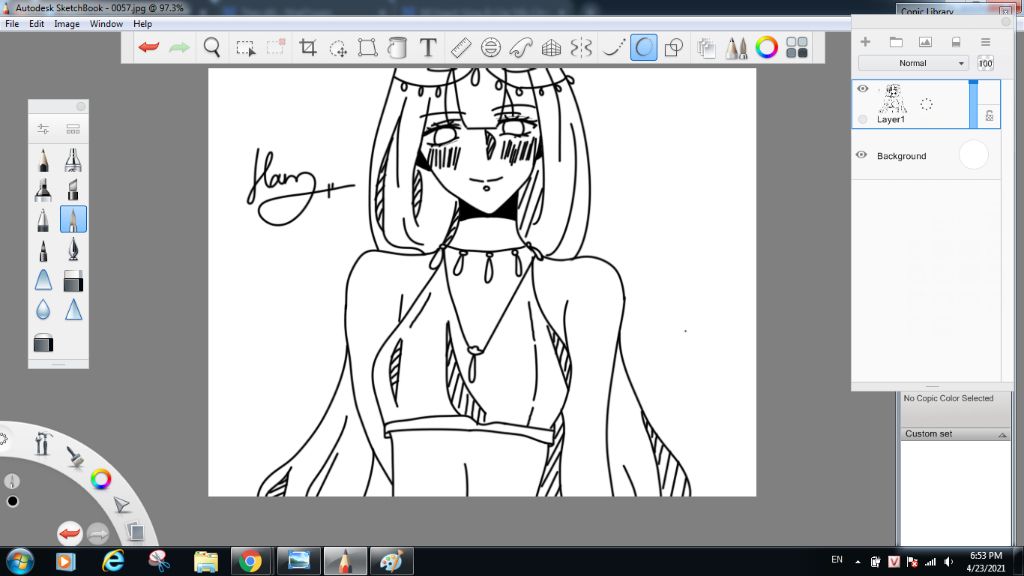Hide the Background layer eye icon

pos(861,155)
